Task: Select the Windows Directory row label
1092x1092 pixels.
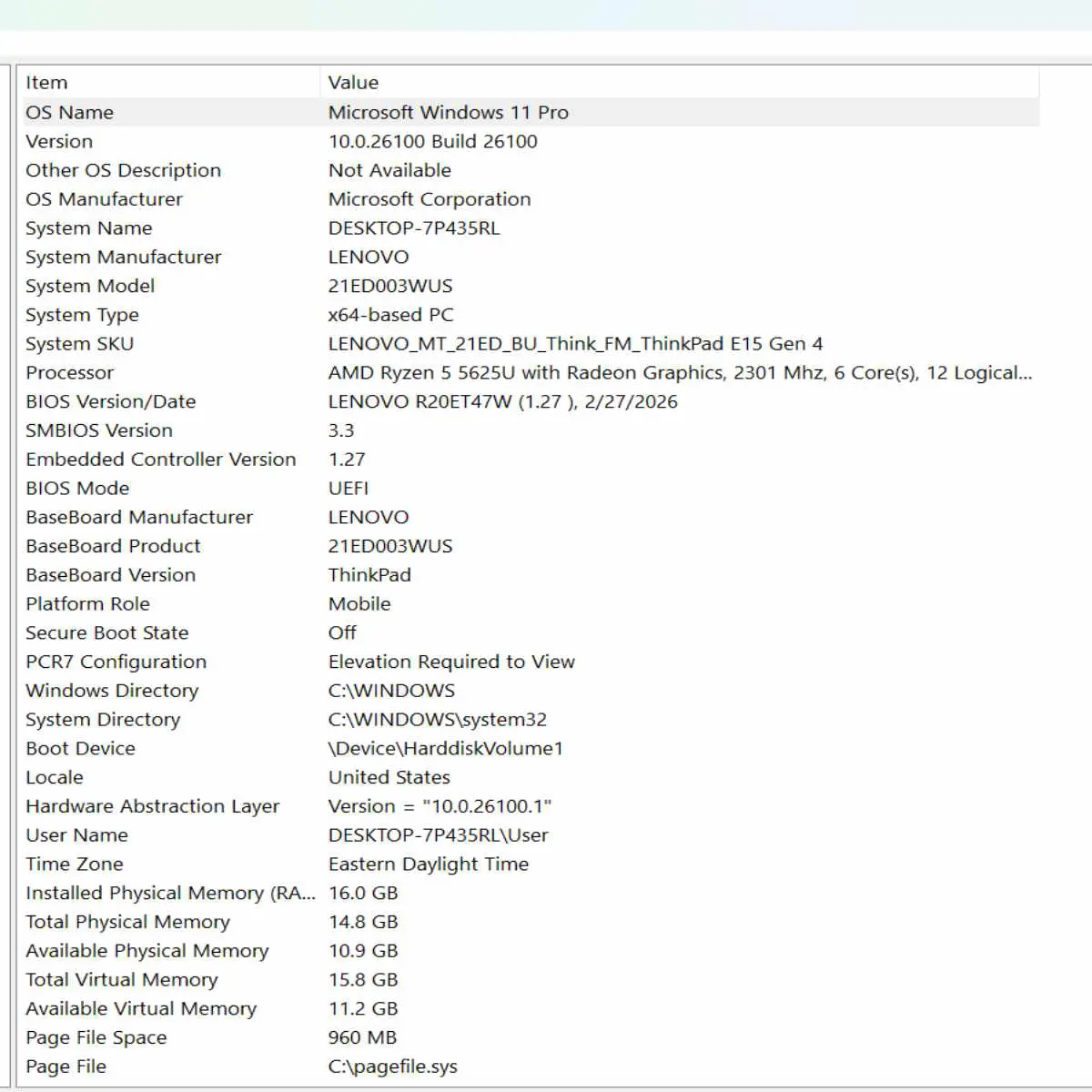Action: 112,692
